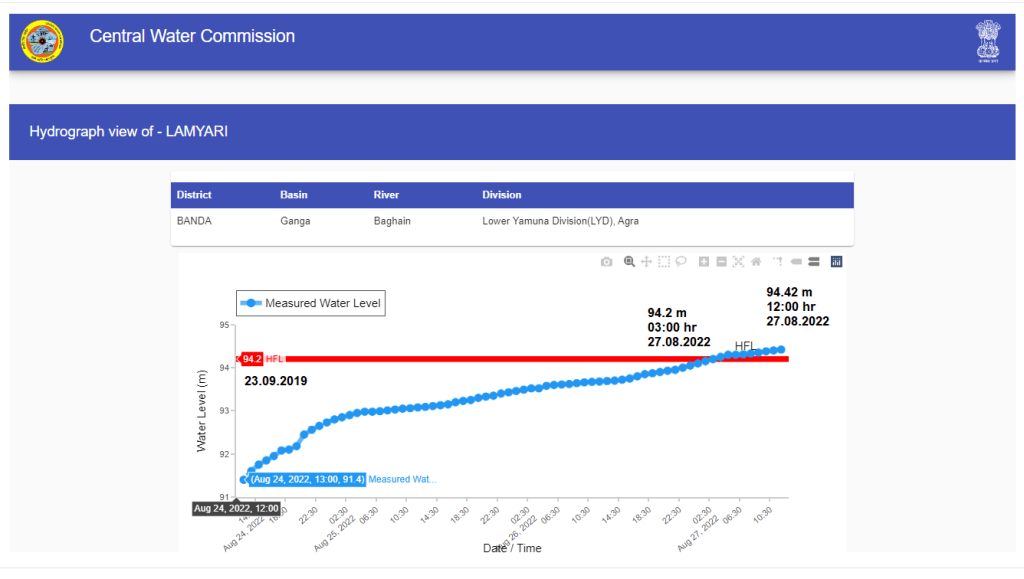Click the Central Water Commission logo
The image size is (1024, 579).
[x=41, y=41]
